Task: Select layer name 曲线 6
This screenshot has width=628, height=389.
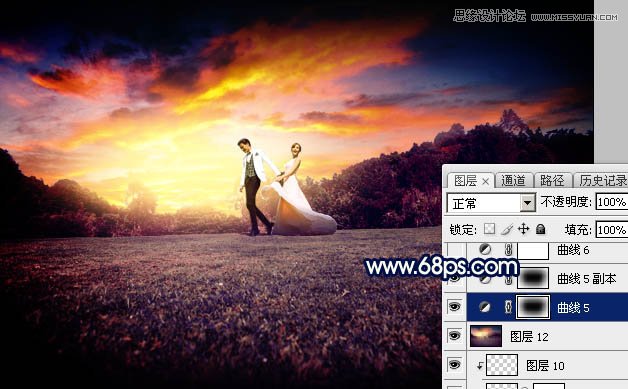Action: [x=573, y=250]
